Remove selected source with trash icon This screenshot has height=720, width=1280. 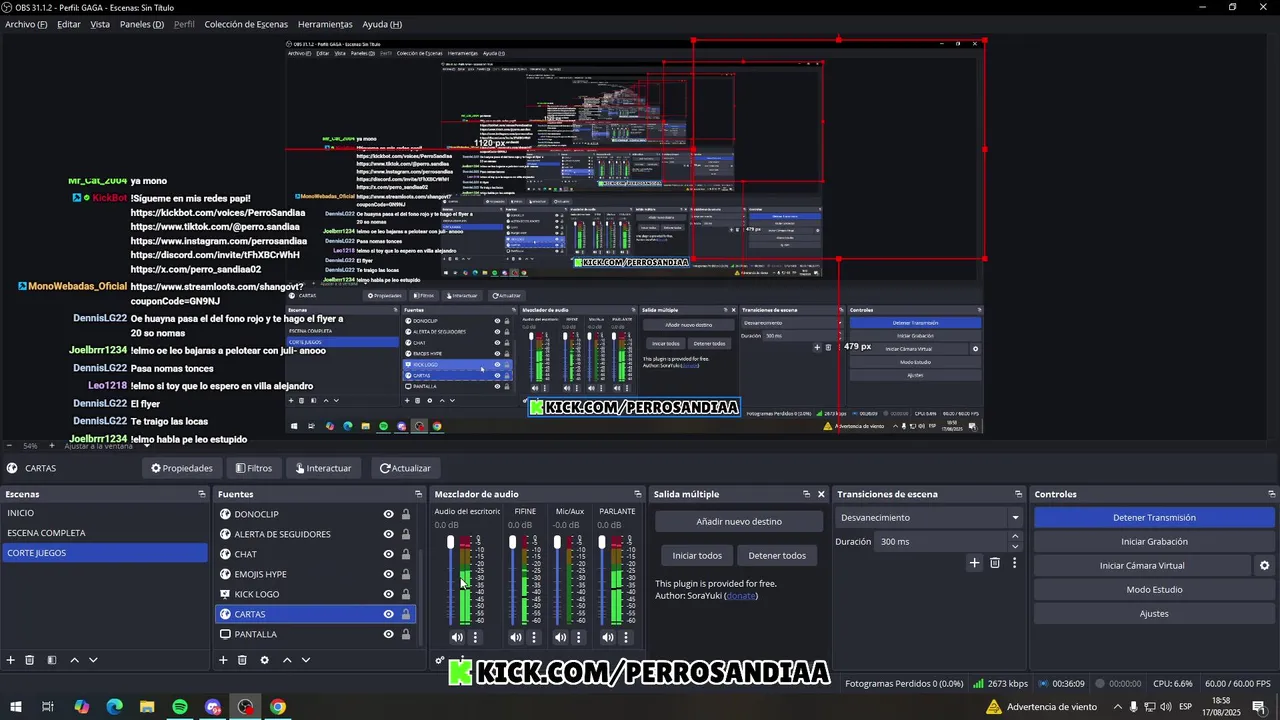pyautogui.click(x=242, y=660)
